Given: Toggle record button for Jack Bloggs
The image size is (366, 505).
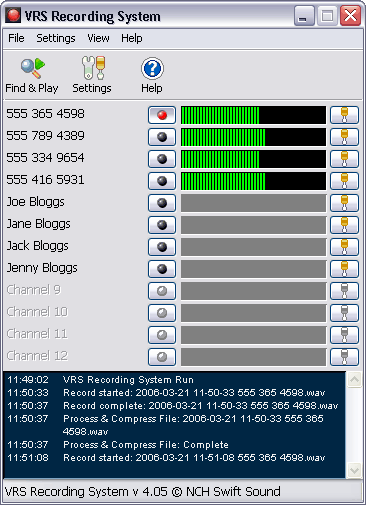Looking at the screenshot, I should (162, 247).
